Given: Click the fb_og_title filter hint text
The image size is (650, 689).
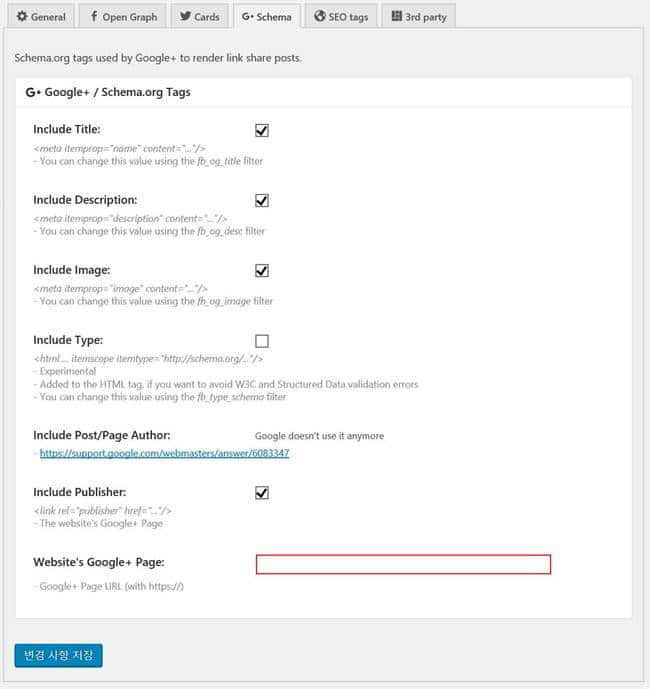Looking at the screenshot, I should pyautogui.click(x=149, y=161).
